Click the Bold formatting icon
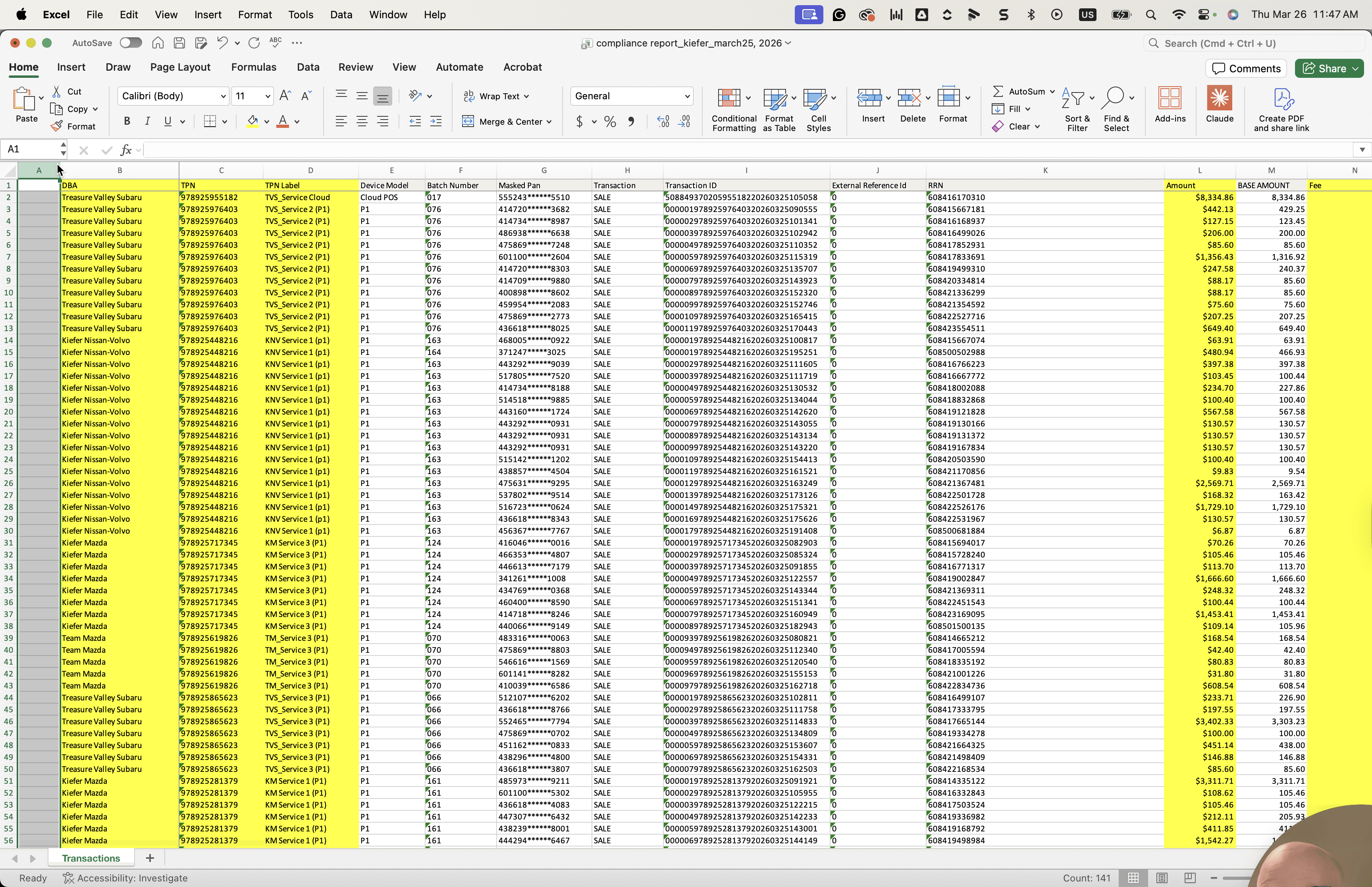Viewport: 1372px width, 887px height. pos(127,121)
